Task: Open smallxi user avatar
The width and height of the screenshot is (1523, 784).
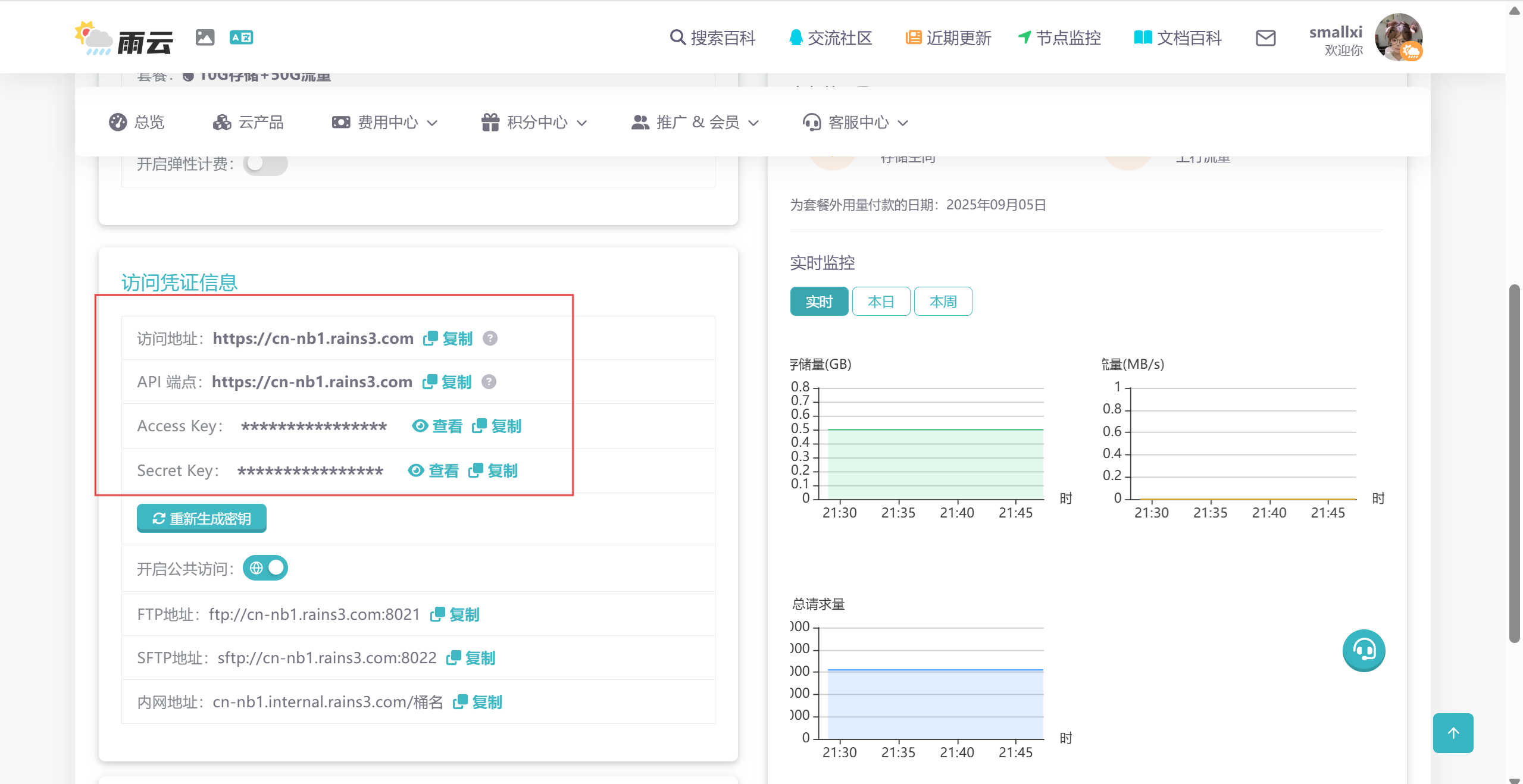Action: tap(1398, 37)
